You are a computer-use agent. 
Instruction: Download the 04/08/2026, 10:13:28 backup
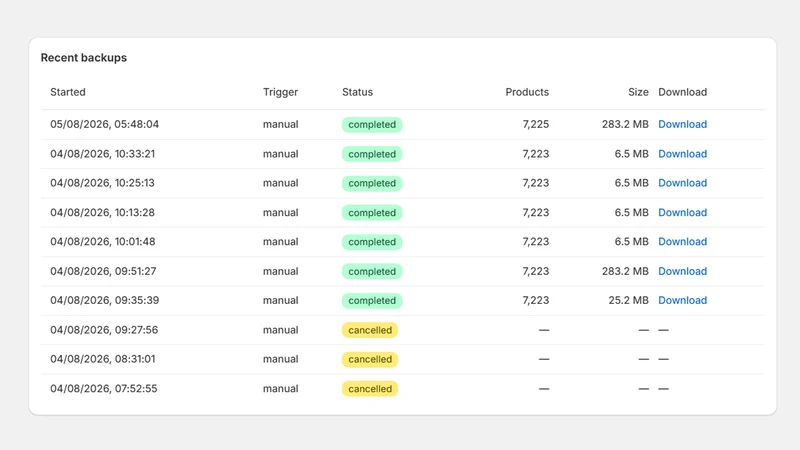682,213
